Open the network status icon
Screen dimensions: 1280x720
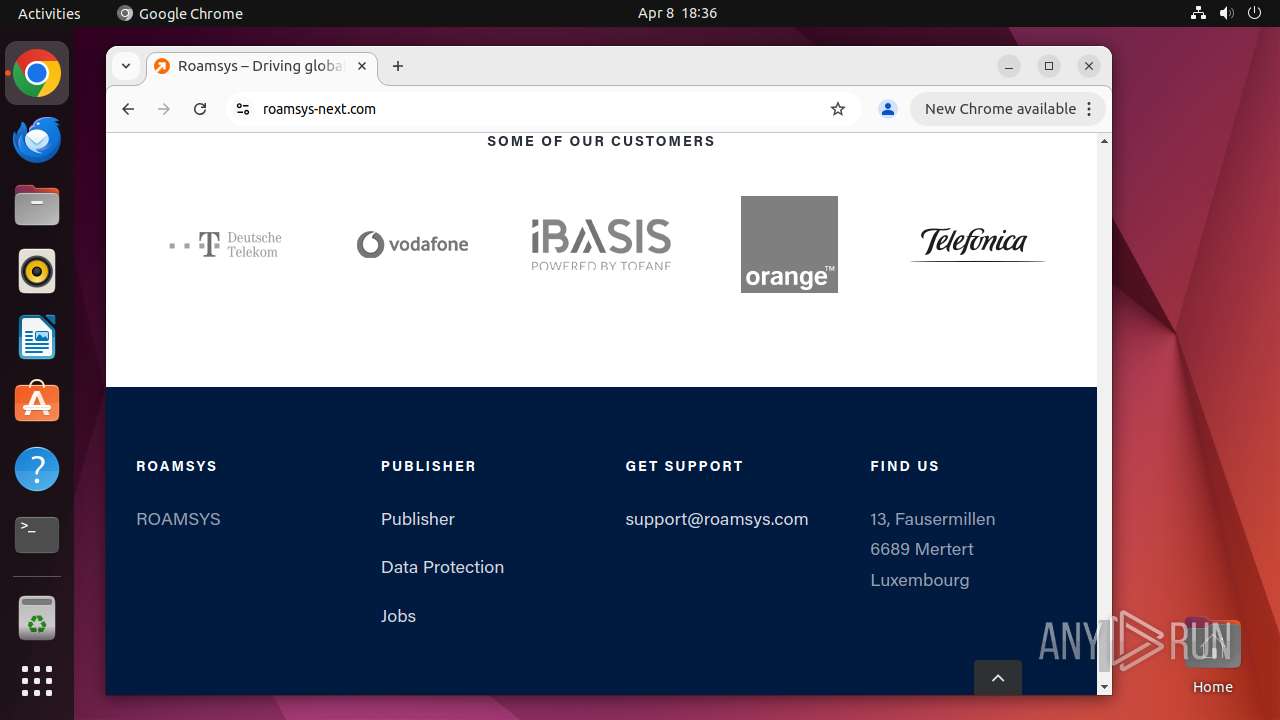tap(1198, 13)
